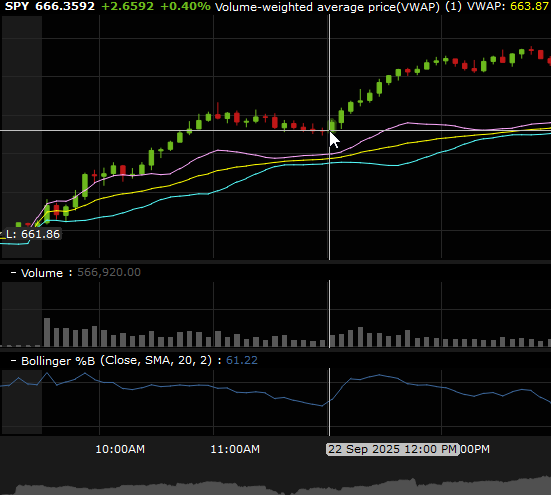Click the Bollinger %B reading 61.22
551x495 pixels.
[x=242, y=360]
